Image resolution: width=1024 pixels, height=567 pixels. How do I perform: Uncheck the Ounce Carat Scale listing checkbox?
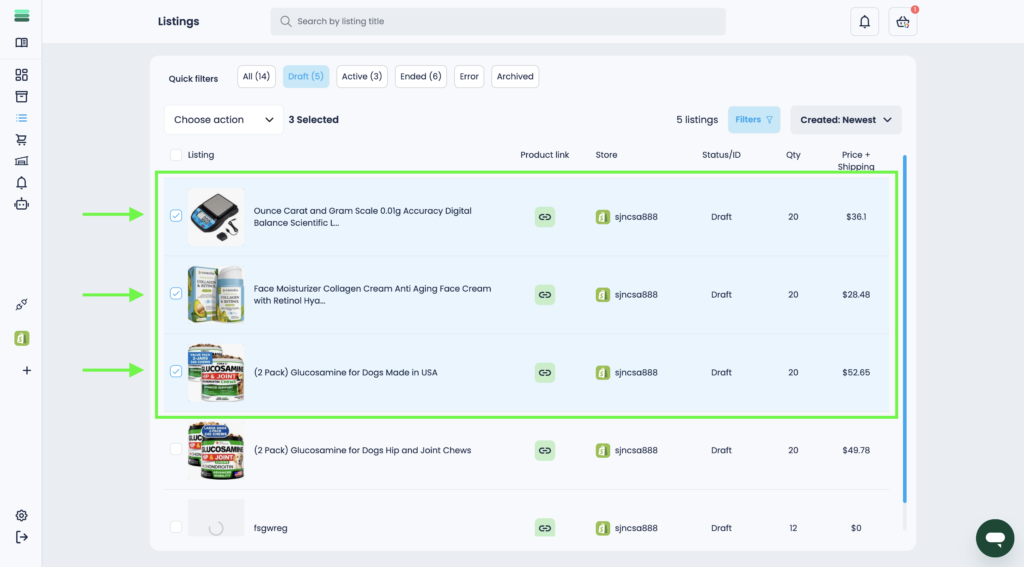click(x=176, y=216)
